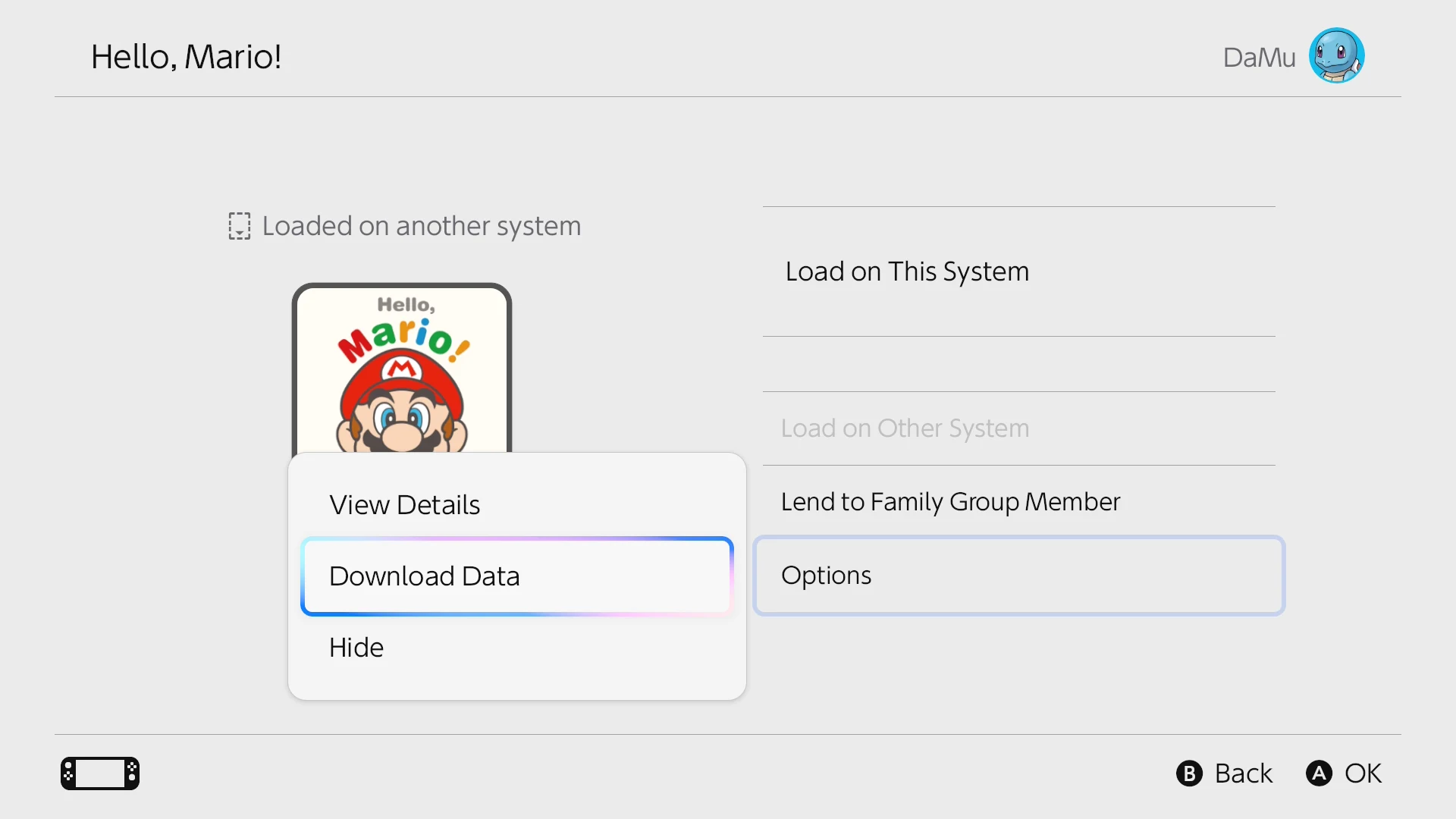This screenshot has width=1456, height=819.
Task: Click the Hello, Mario! game card thumbnail
Action: click(x=402, y=369)
